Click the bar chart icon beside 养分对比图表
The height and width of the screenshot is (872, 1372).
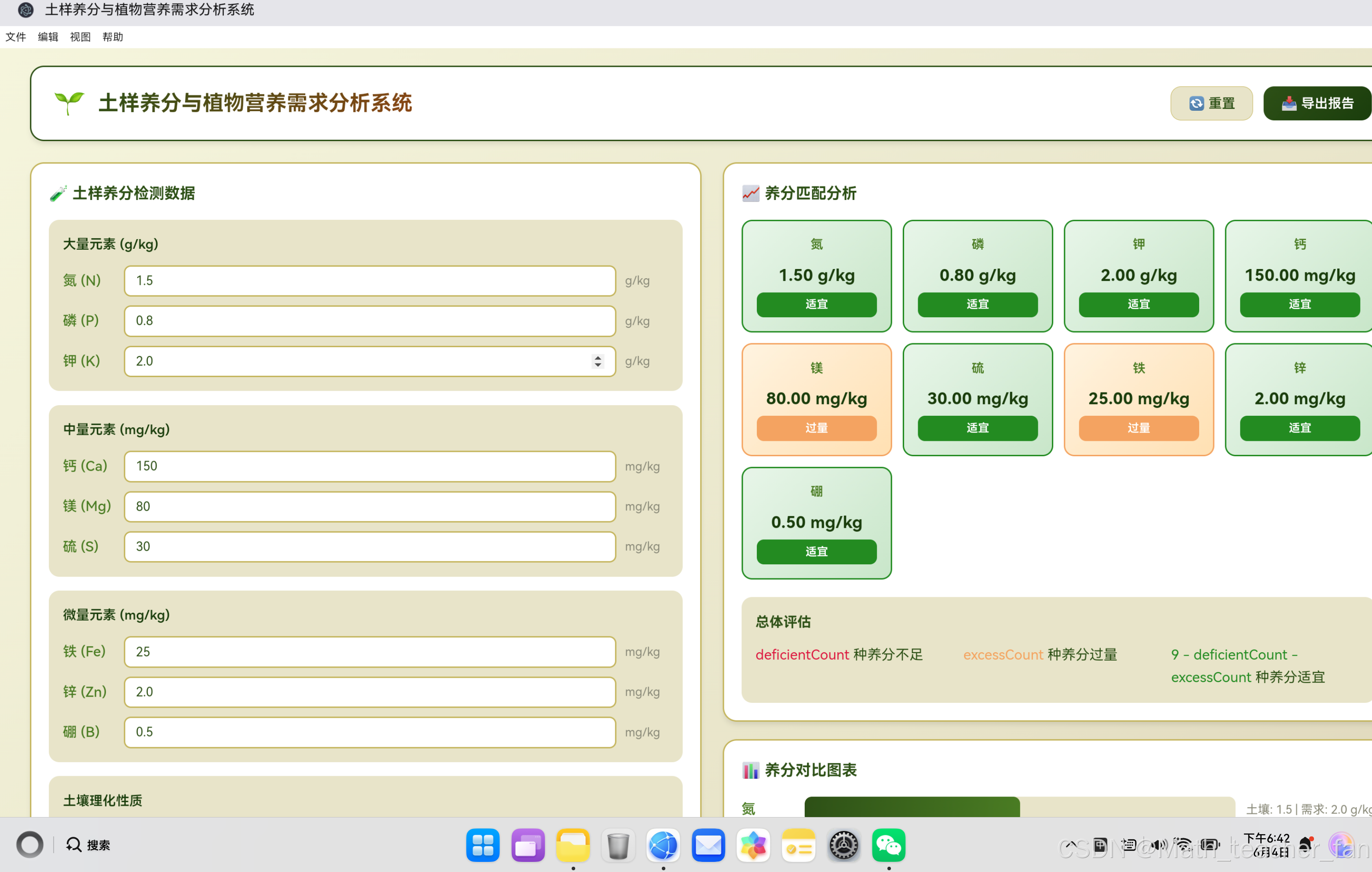pos(751,770)
